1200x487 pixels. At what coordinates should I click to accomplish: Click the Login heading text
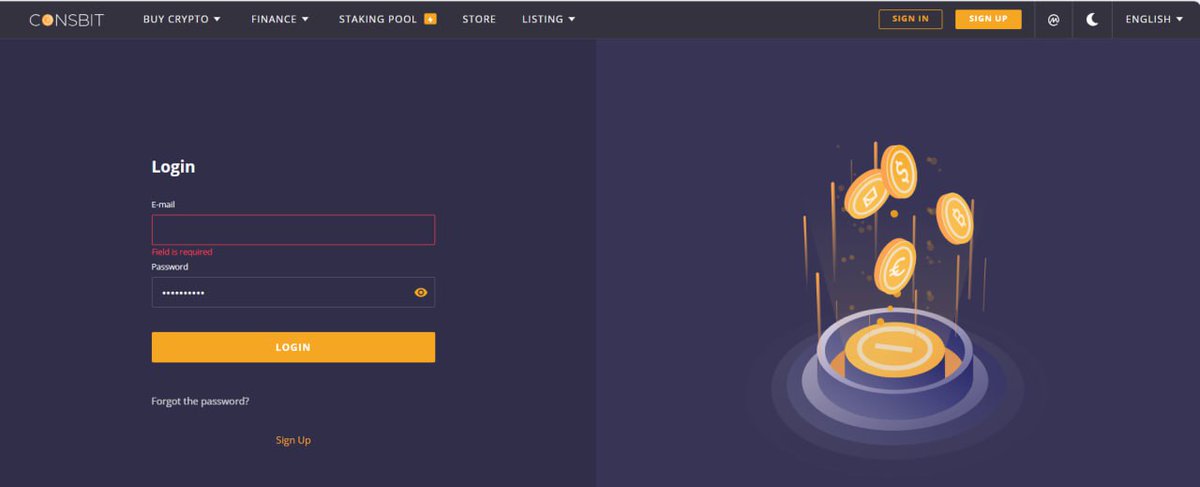[173, 167]
